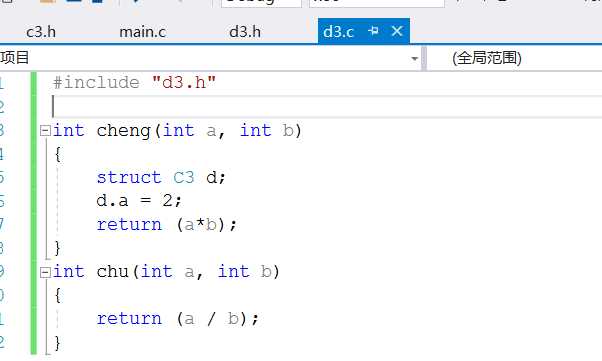Screen dimensions: 602x361
Task: Collapse the chu function block
Action: click(x=45, y=272)
